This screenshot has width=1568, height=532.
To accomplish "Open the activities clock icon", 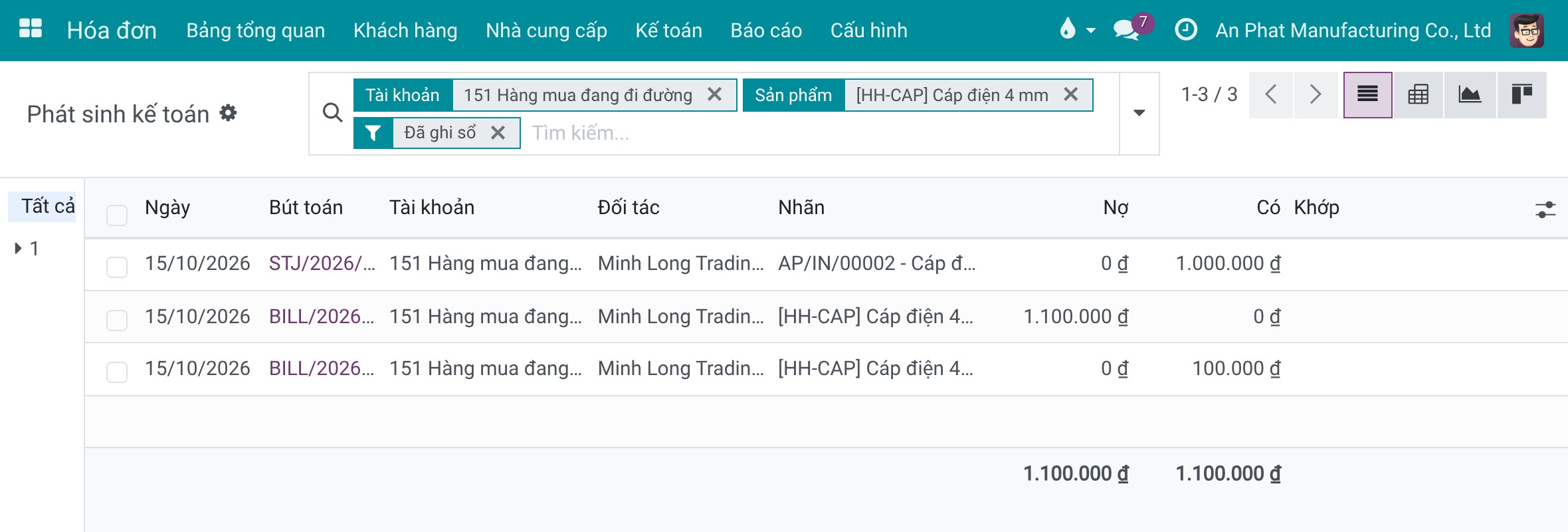I will coord(1186,30).
